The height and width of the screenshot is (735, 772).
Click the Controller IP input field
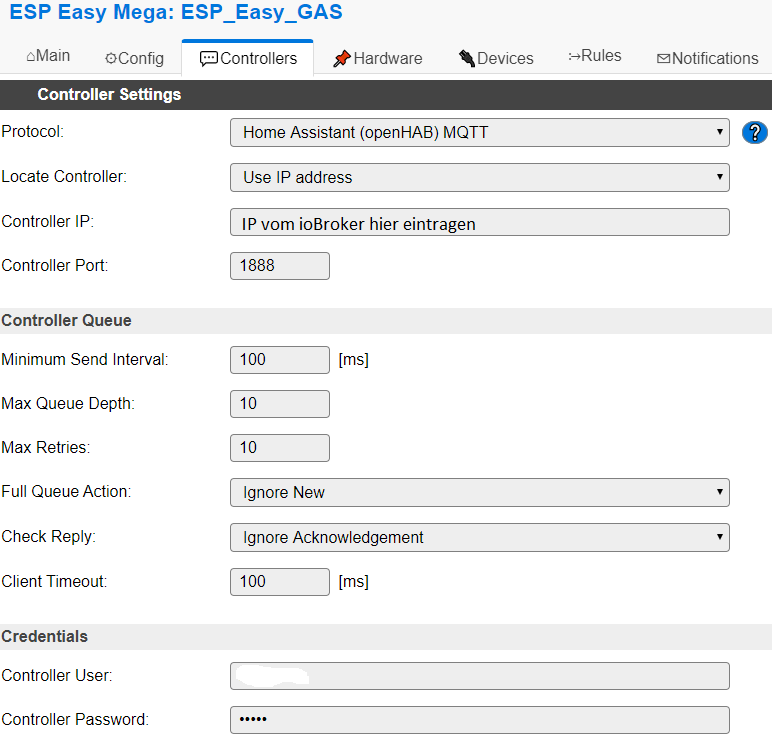[479, 222]
